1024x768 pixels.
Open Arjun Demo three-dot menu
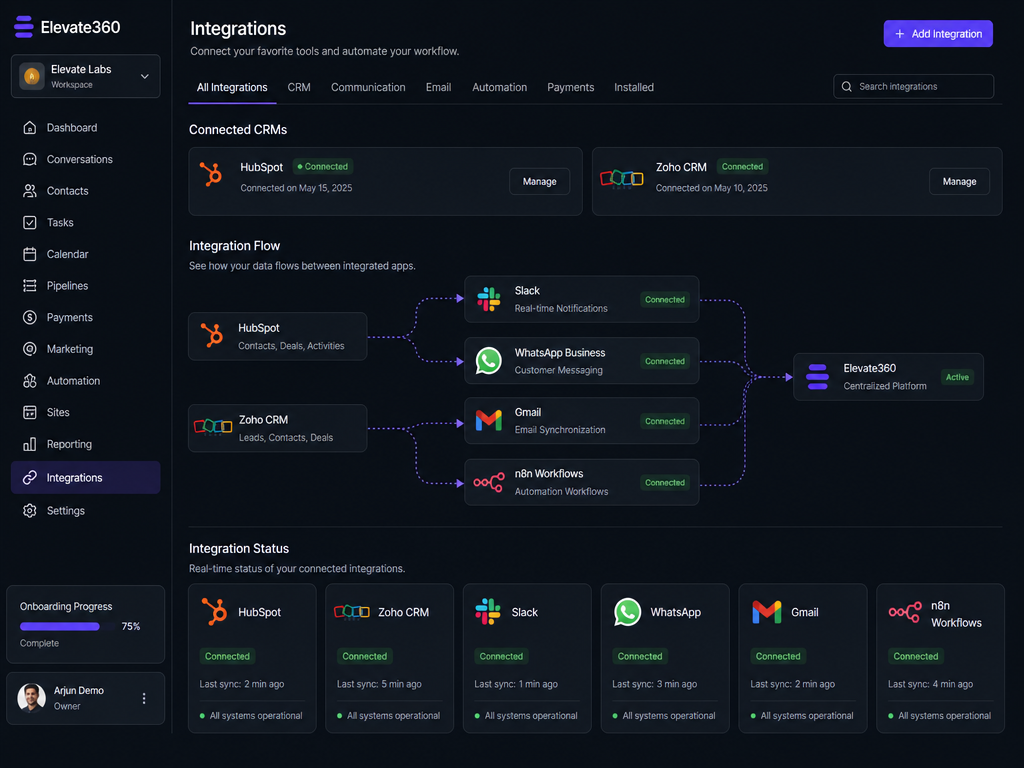144,698
